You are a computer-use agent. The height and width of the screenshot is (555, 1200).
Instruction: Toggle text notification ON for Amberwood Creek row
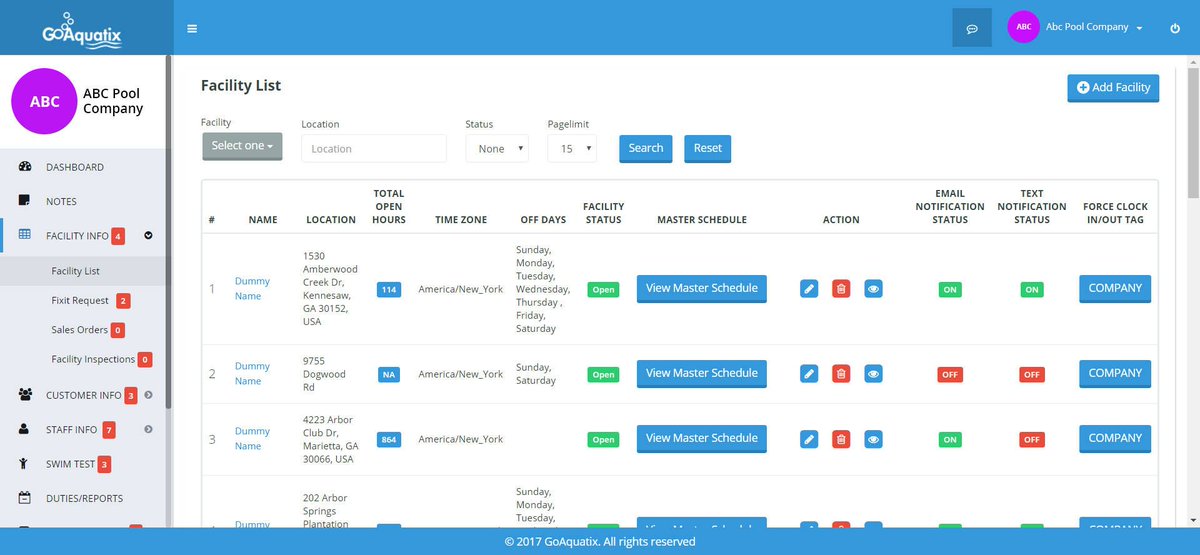(x=1032, y=289)
